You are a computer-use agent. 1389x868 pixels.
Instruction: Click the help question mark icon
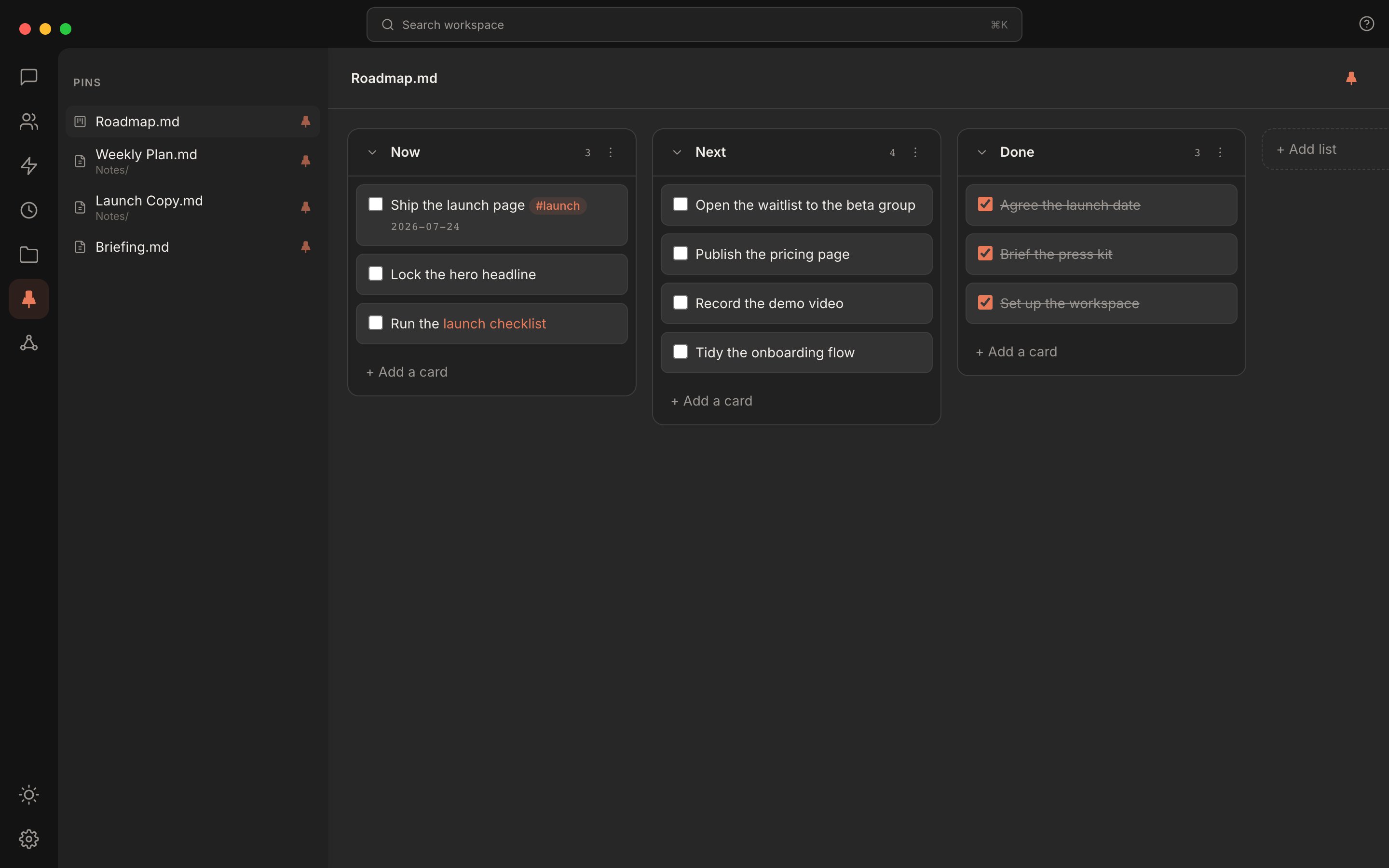point(1366,24)
